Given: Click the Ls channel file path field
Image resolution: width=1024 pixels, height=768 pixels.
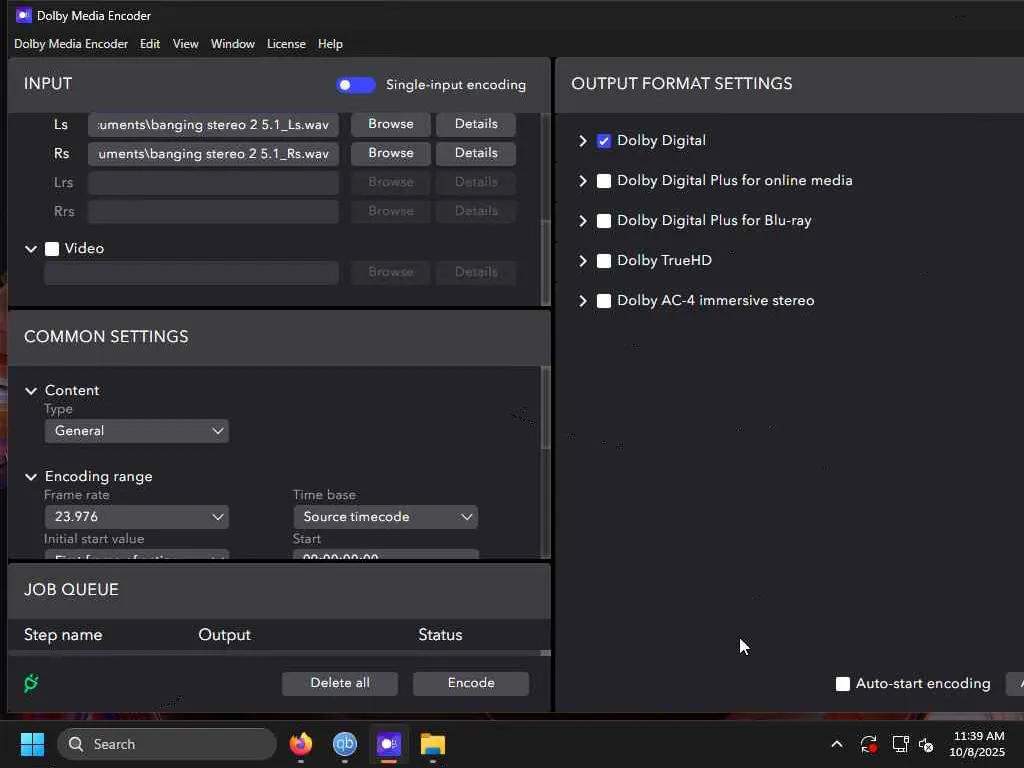Looking at the screenshot, I should click(x=214, y=125).
